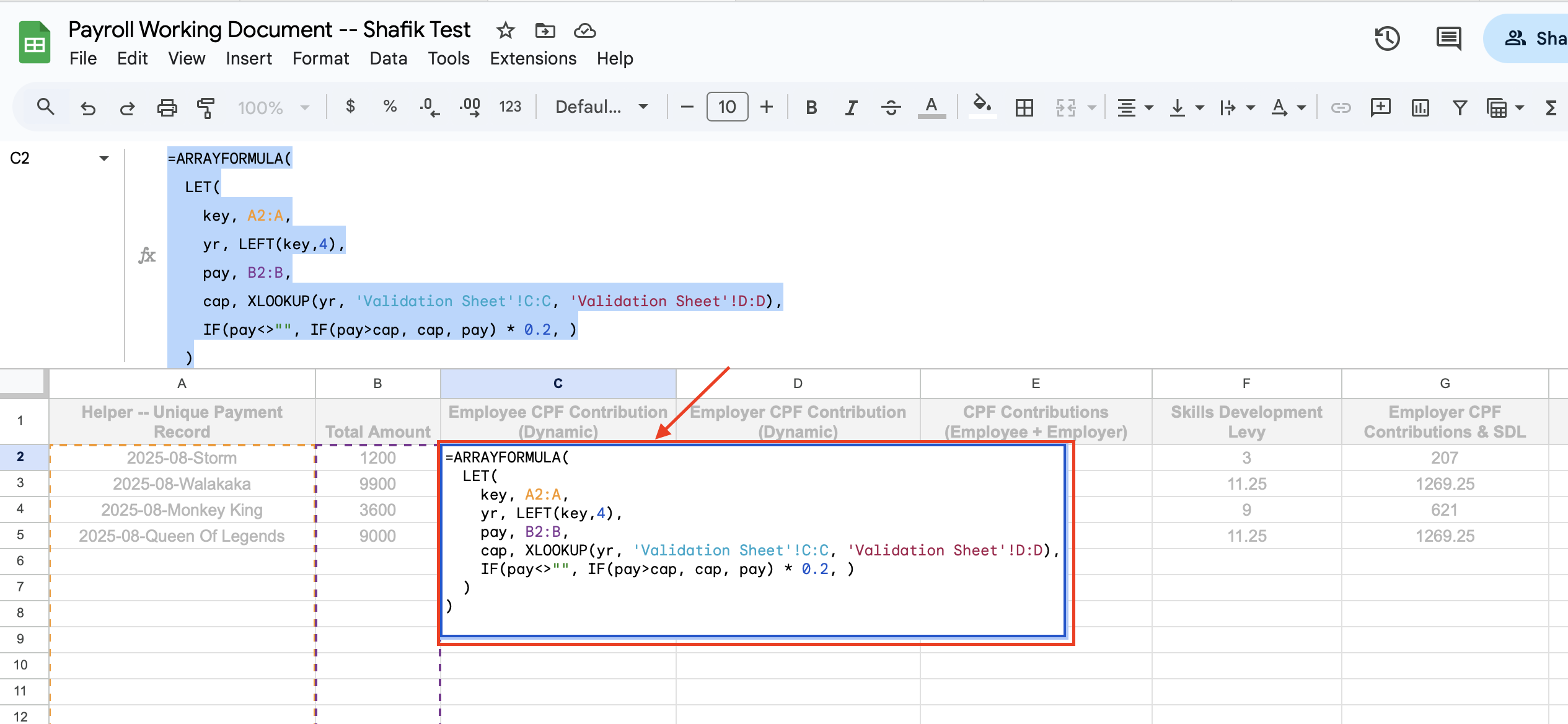Decrease decimal places
This screenshot has height=724, width=1568.
click(x=429, y=107)
